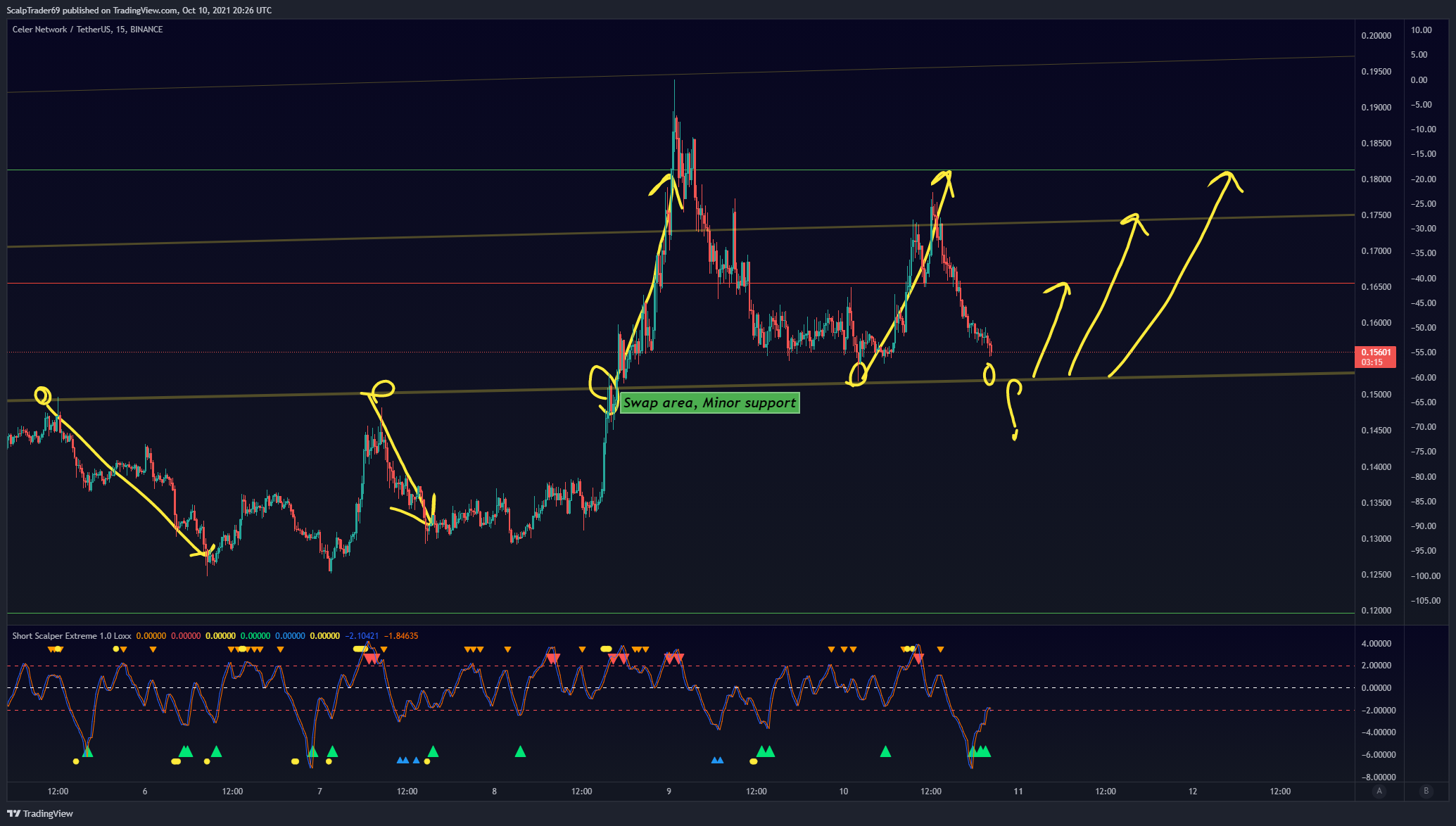This screenshot has height=826, width=1456.
Task: Click the 0.12000 price axis label
Action: click(x=1376, y=611)
